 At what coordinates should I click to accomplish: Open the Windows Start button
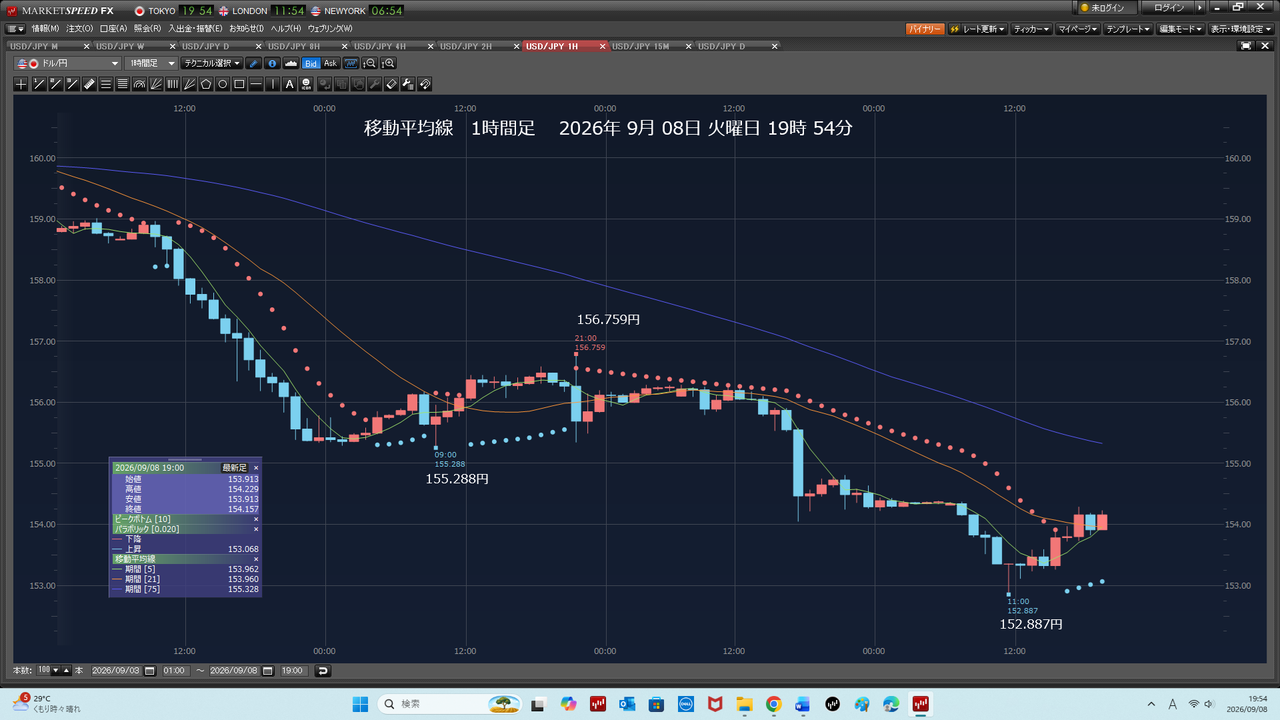360,704
